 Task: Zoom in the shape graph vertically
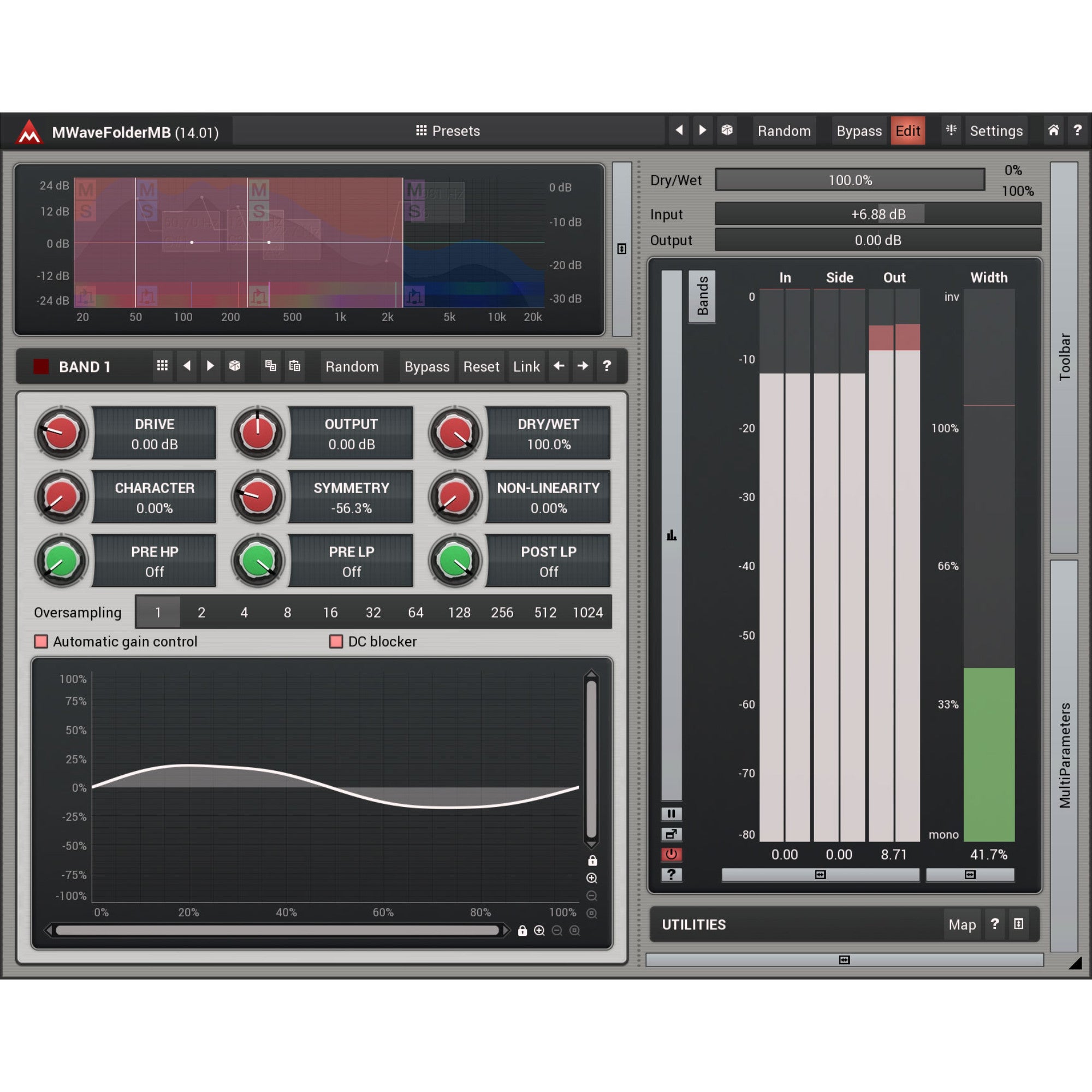tap(592, 879)
